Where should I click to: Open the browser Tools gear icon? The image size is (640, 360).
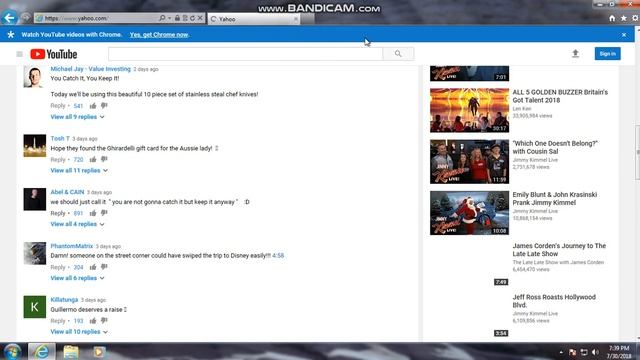[x=635, y=18]
